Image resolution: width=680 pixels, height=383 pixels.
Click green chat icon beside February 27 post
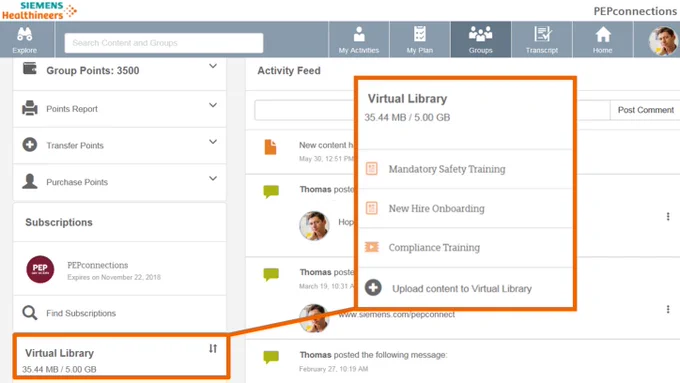(x=271, y=357)
